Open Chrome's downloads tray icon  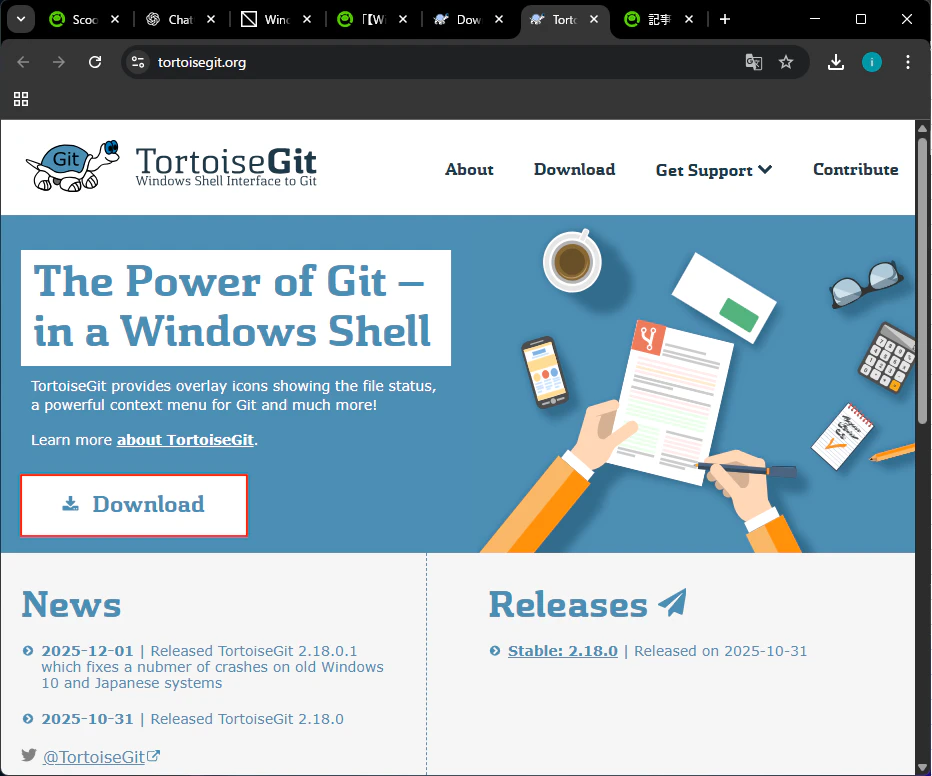(836, 62)
